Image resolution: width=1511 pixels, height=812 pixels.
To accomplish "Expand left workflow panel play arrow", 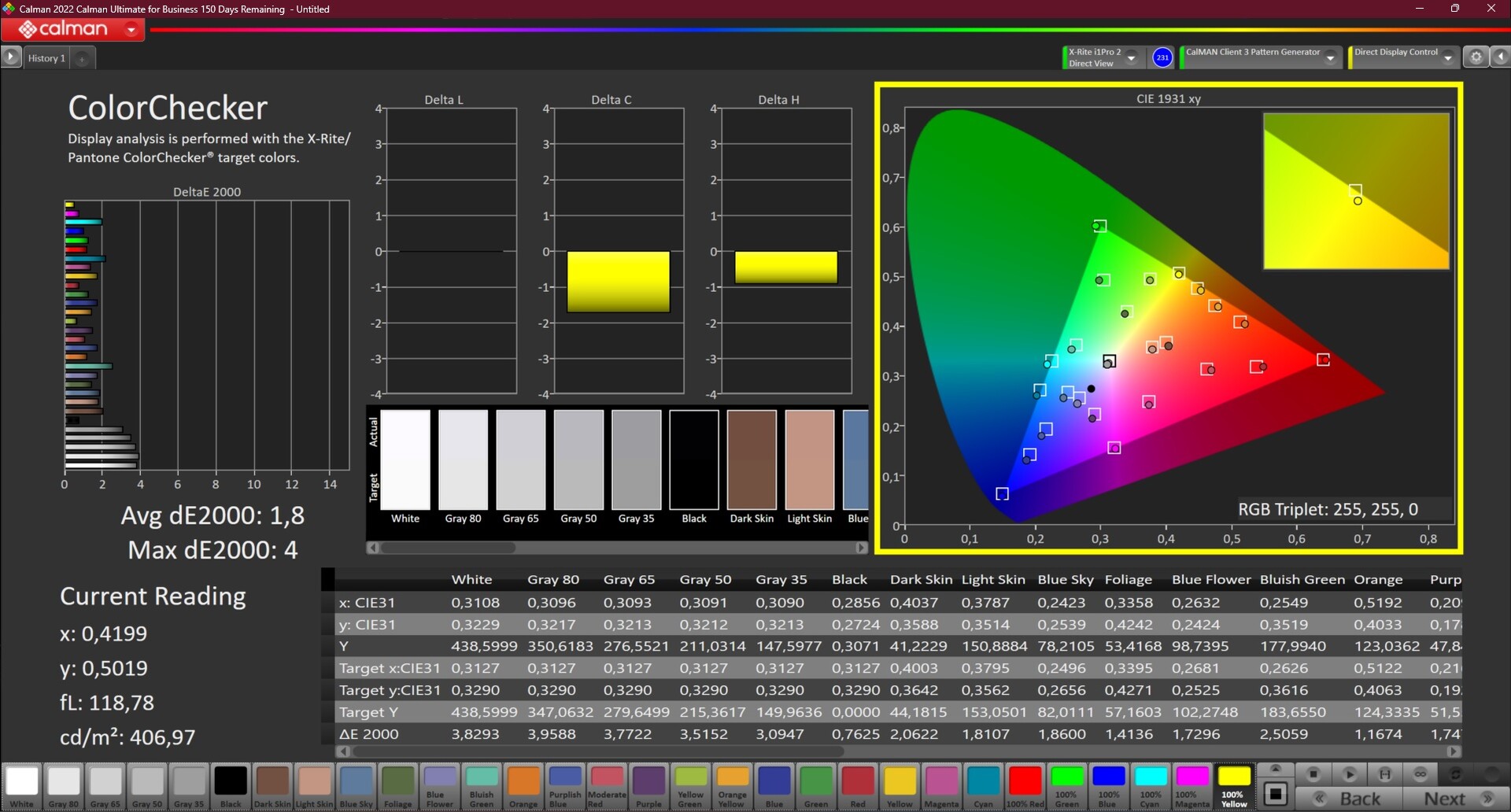I will click(x=11, y=57).
